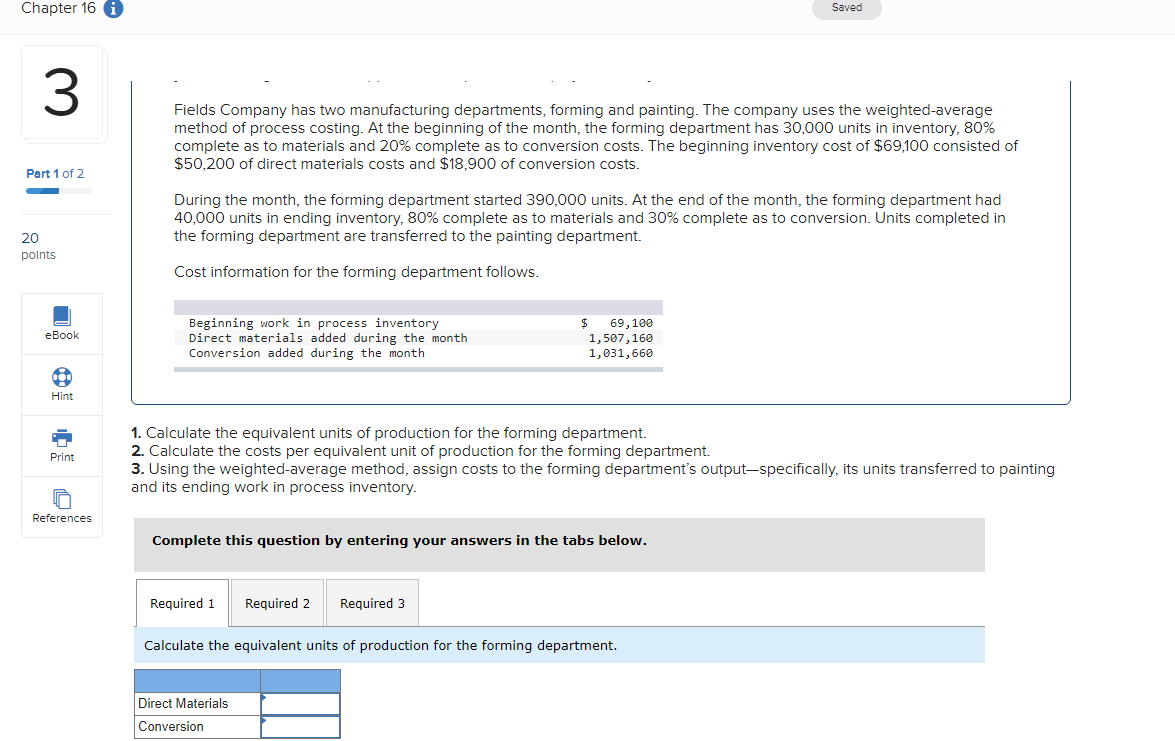Switch to the Required 3 tab
The height and width of the screenshot is (741, 1175).
(x=372, y=603)
